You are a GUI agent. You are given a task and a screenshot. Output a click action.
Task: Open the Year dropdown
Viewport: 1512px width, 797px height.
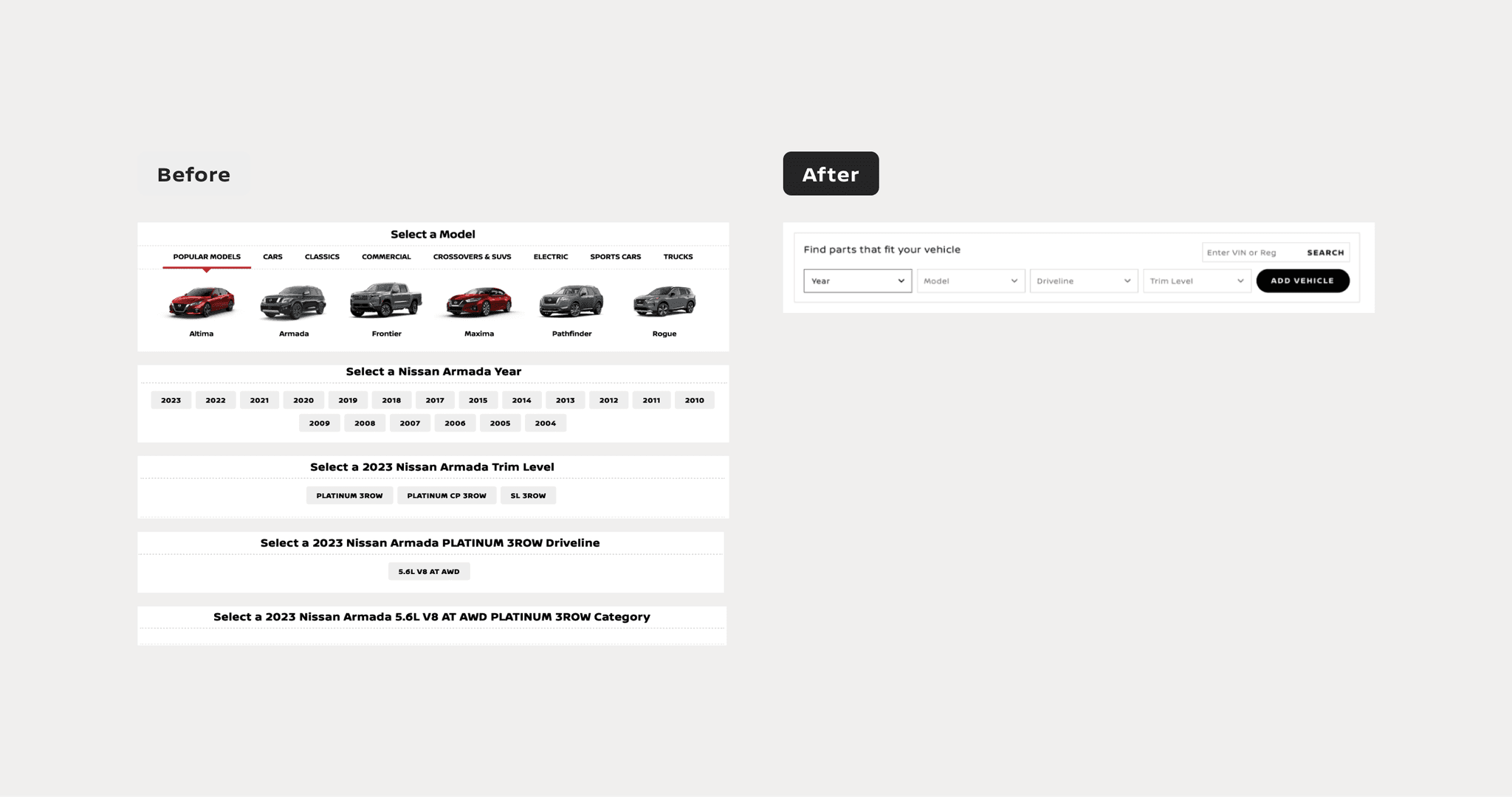(x=857, y=281)
